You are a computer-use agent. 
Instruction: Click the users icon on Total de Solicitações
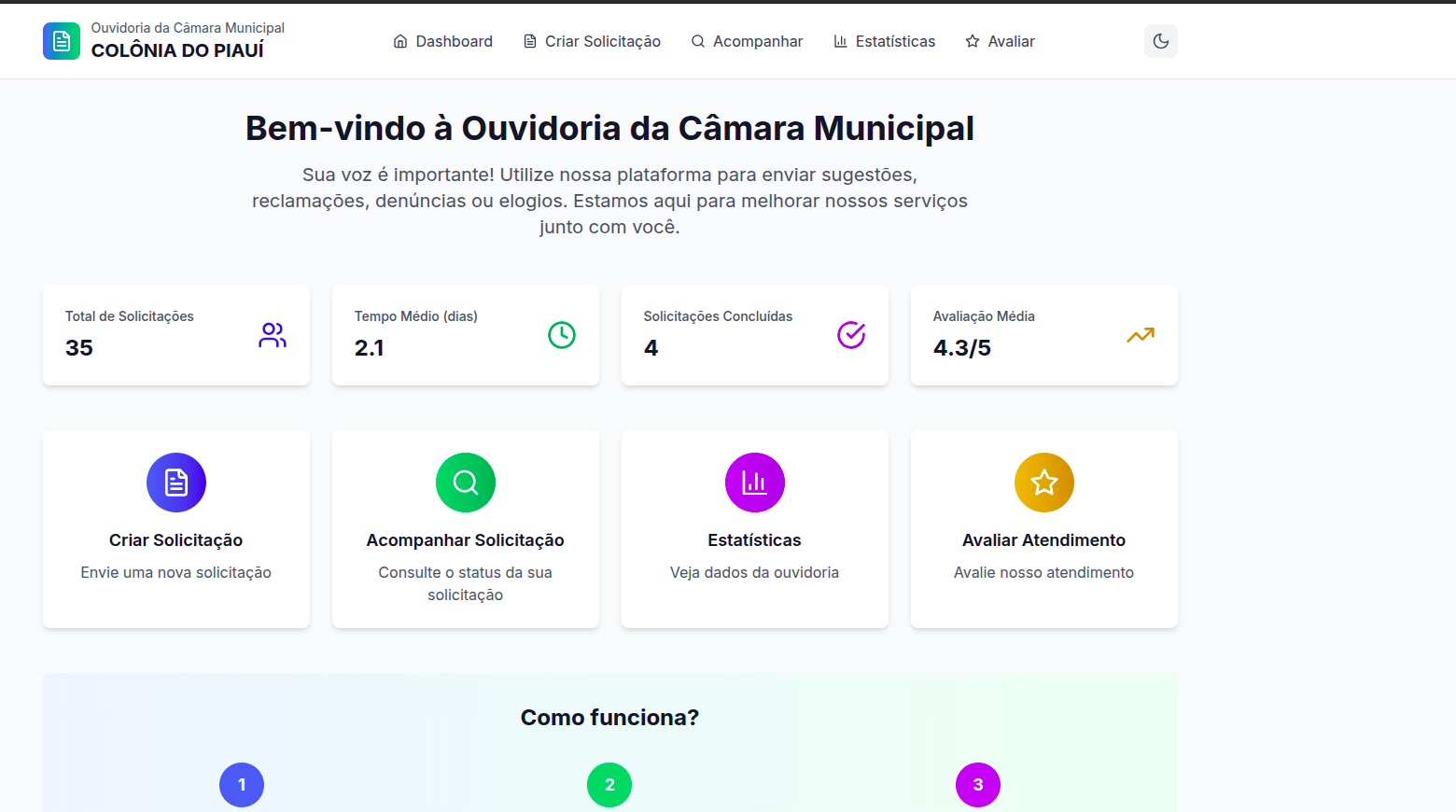coord(273,335)
